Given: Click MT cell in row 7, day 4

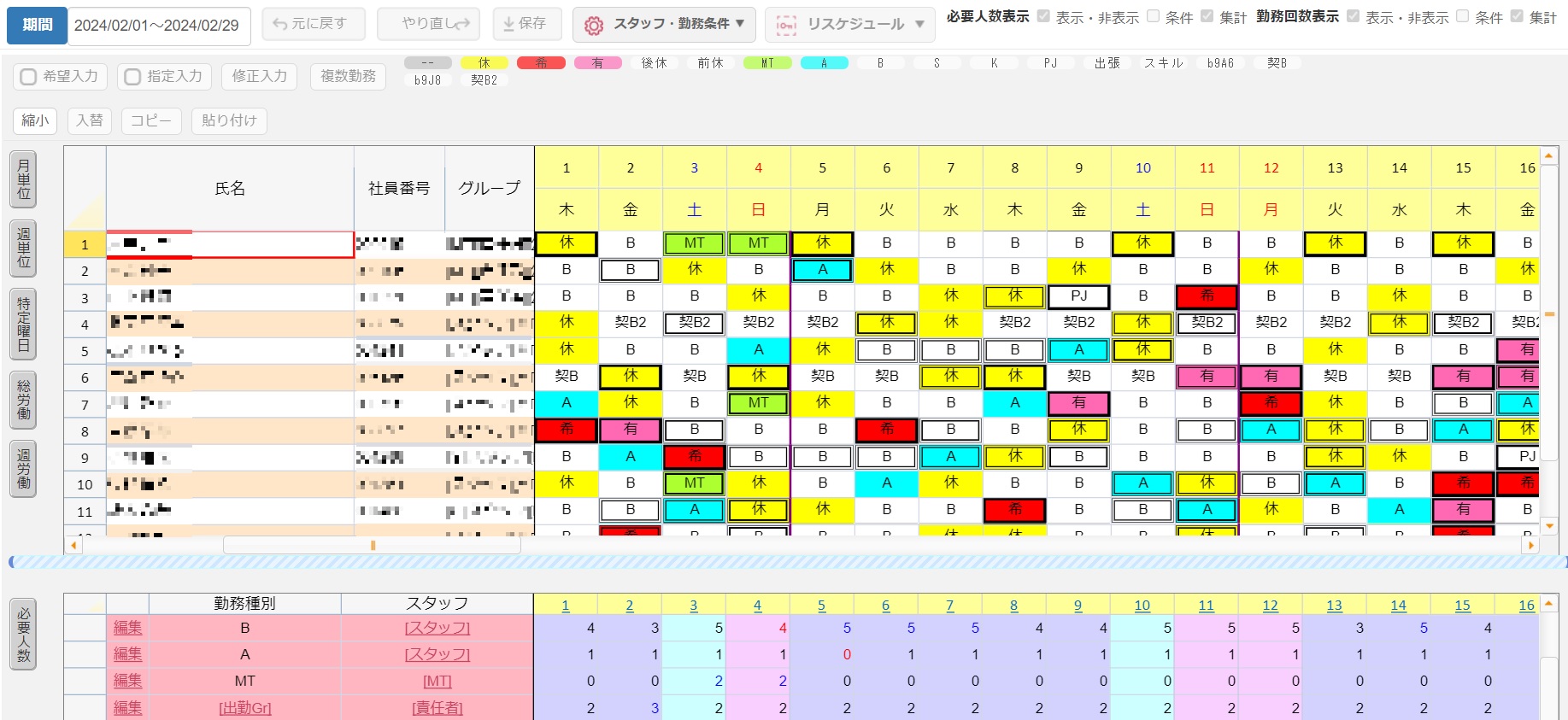Looking at the screenshot, I should pos(759,402).
